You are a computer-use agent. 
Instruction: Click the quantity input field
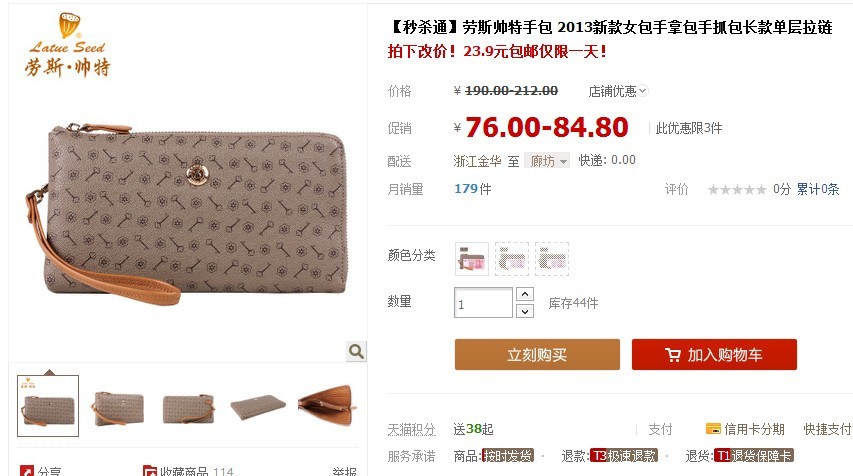483,303
